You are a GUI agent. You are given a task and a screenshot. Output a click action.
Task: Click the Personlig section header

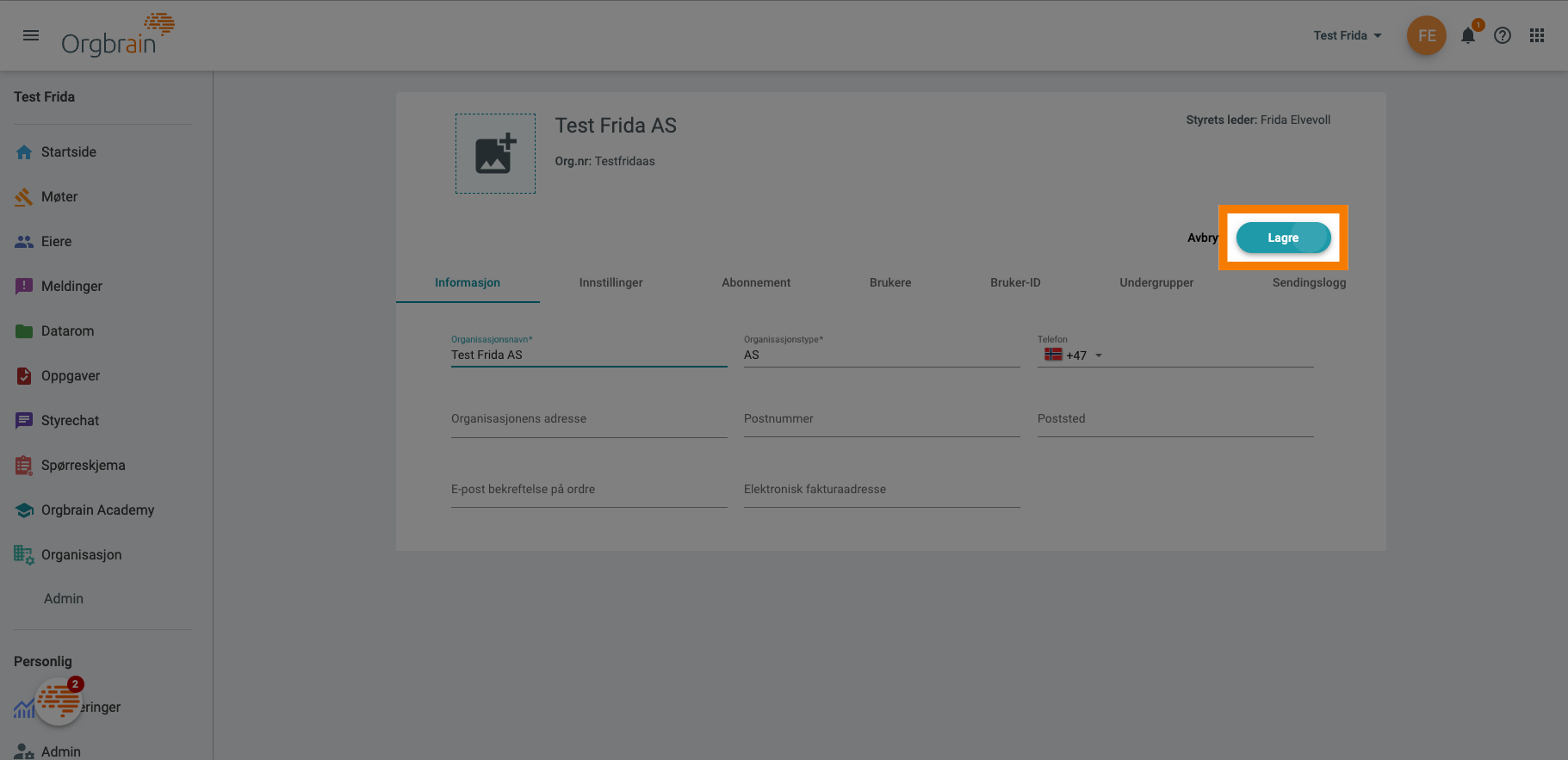(43, 662)
